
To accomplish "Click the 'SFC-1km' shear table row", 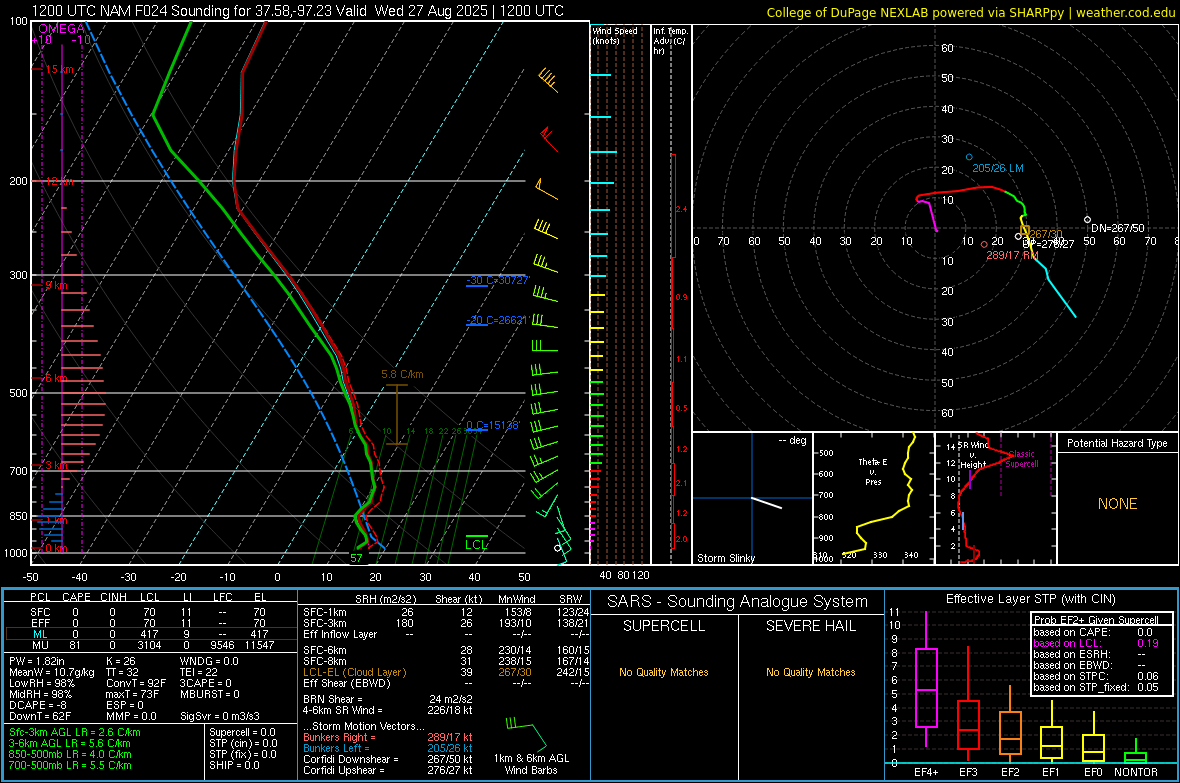I will (x=446, y=612).
